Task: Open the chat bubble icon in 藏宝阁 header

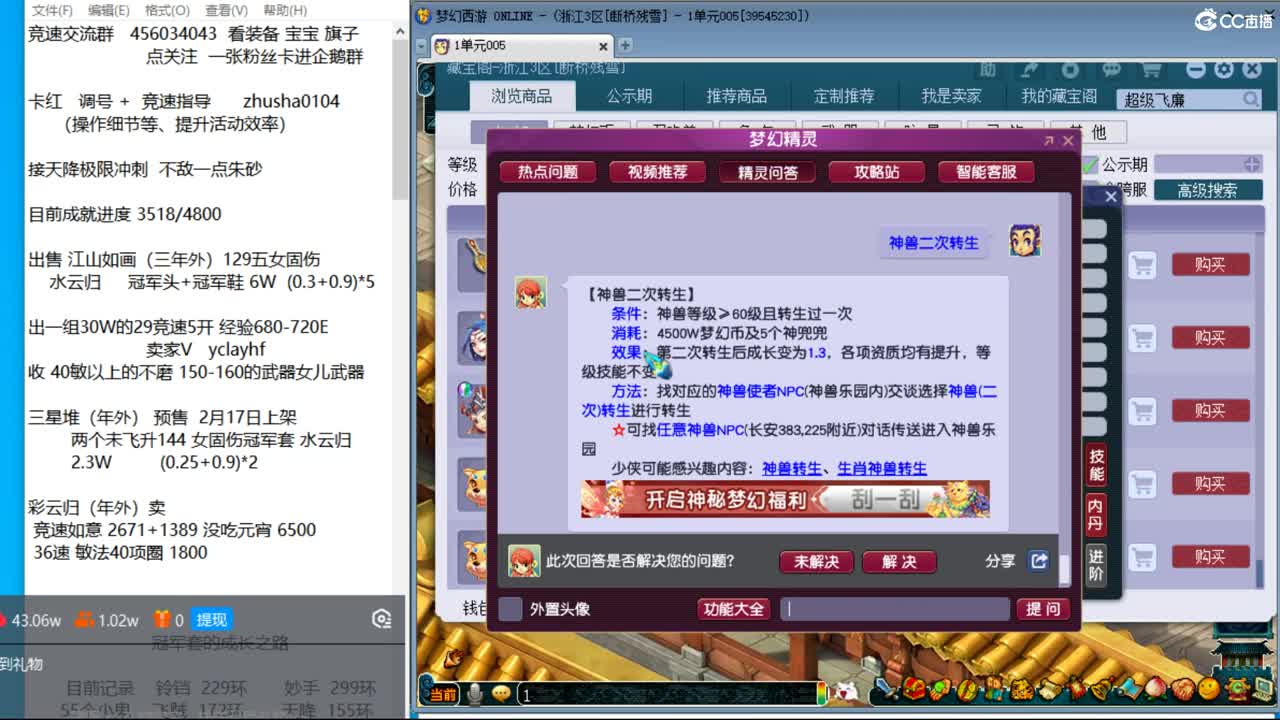Action: pyautogui.click(x=1111, y=69)
